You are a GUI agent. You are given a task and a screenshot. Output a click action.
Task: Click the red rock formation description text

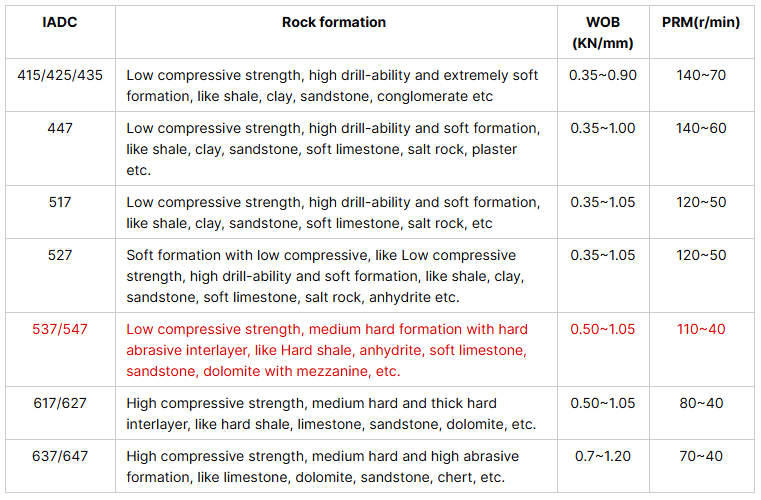point(327,350)
